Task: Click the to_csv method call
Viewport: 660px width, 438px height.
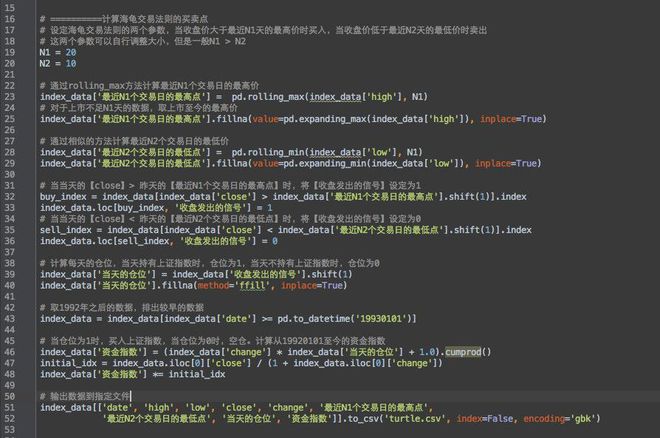Action: coord(364,419)
